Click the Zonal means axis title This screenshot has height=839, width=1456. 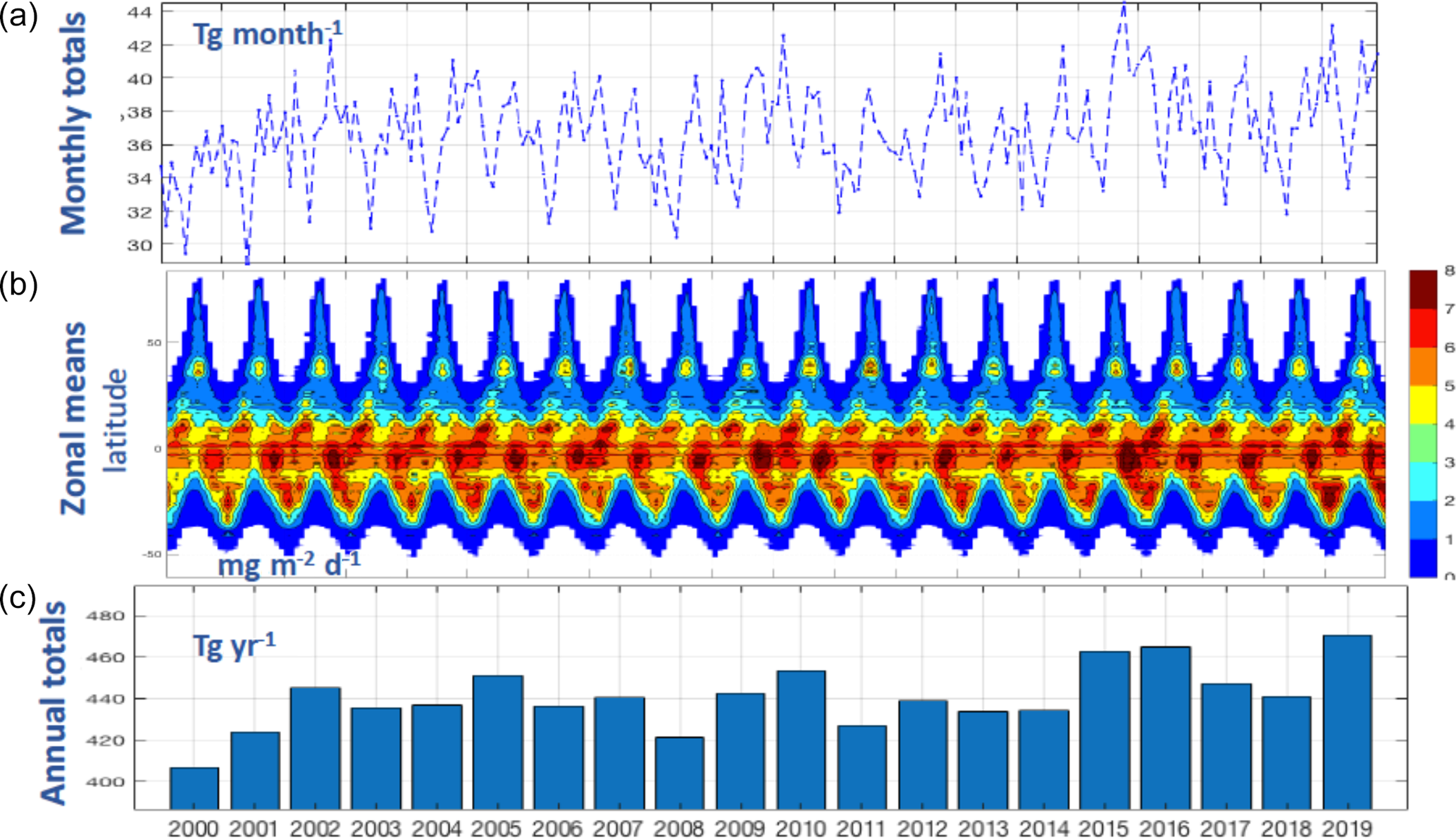click(x=73, y=418)
